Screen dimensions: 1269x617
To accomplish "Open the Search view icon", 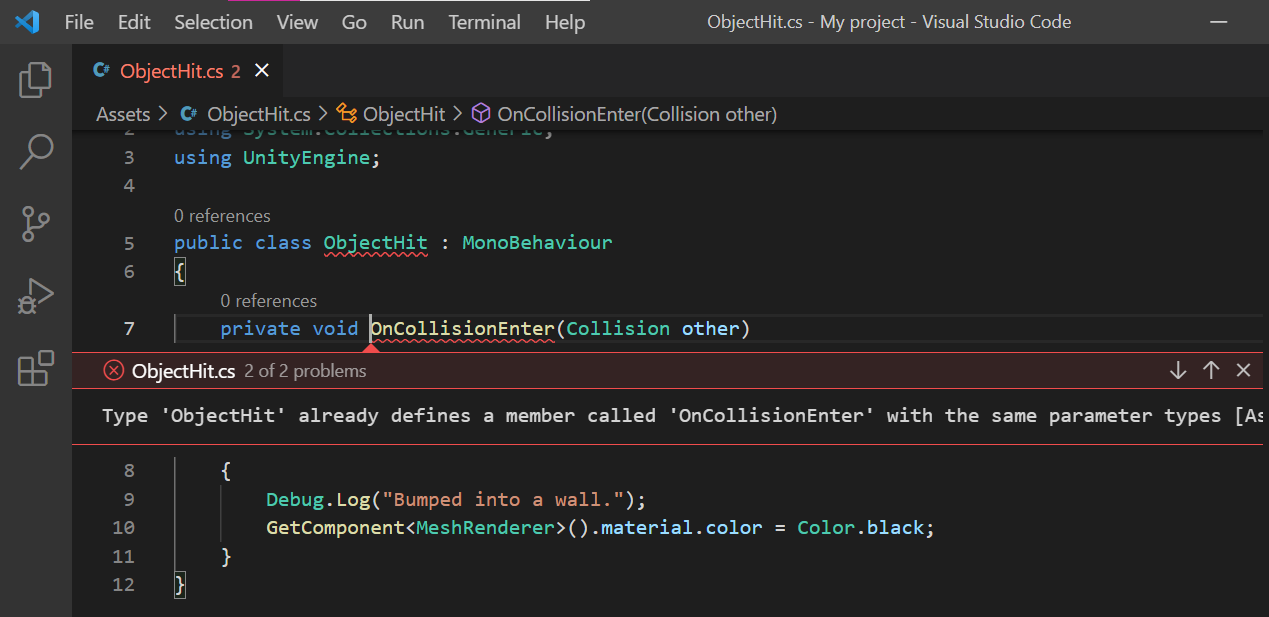I will tap(36, 152).
